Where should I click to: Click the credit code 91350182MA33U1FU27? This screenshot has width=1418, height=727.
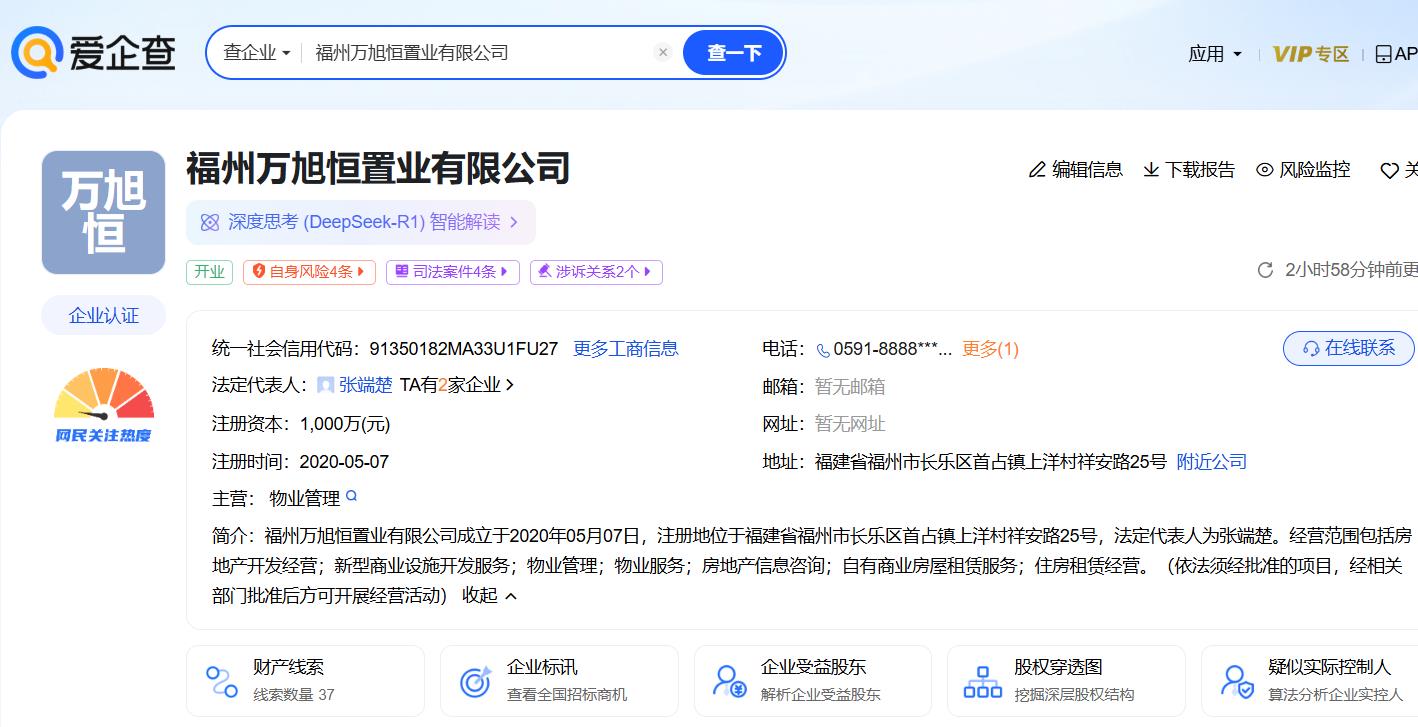click(x=464, y=349)
